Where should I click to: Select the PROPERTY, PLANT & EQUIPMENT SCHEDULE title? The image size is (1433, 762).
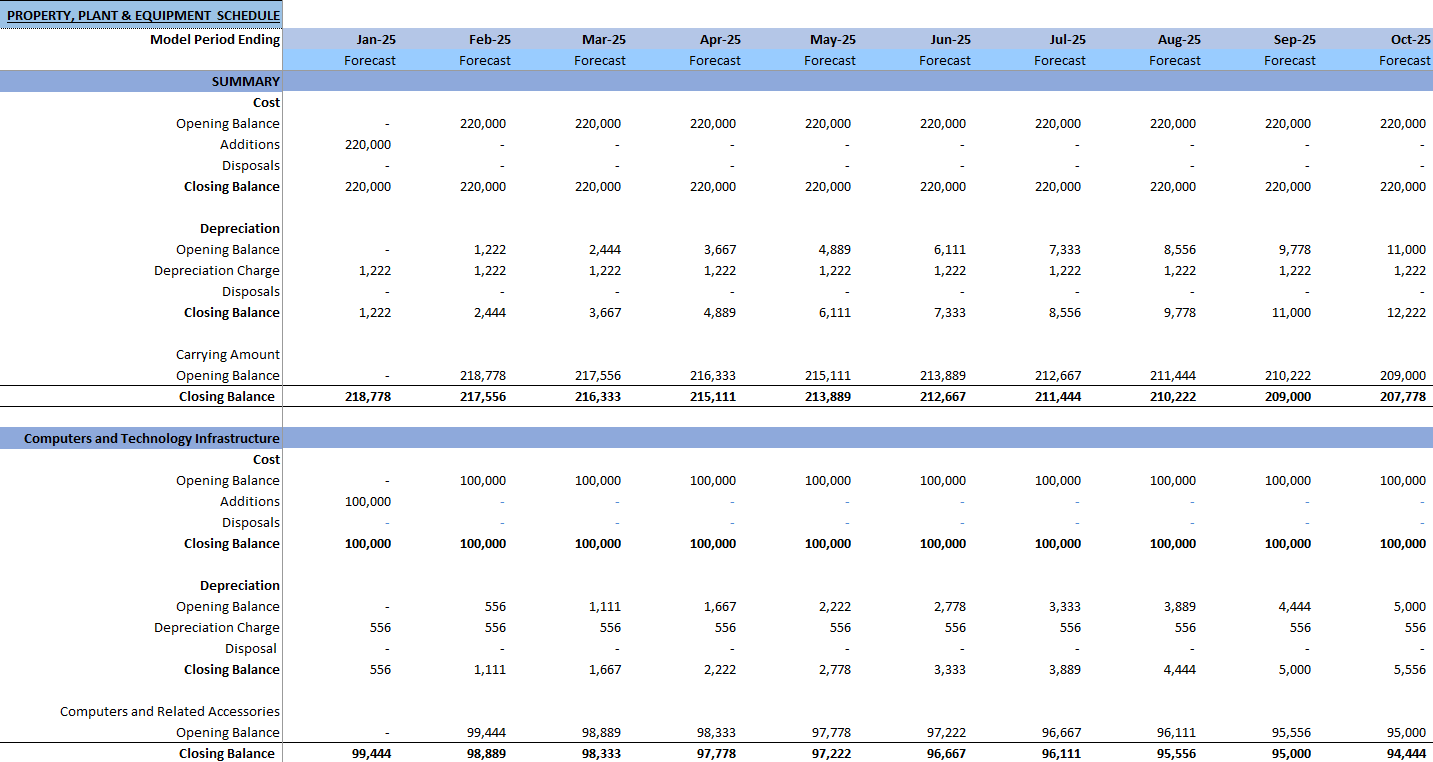pyautogui.click(x=140, y=15)
